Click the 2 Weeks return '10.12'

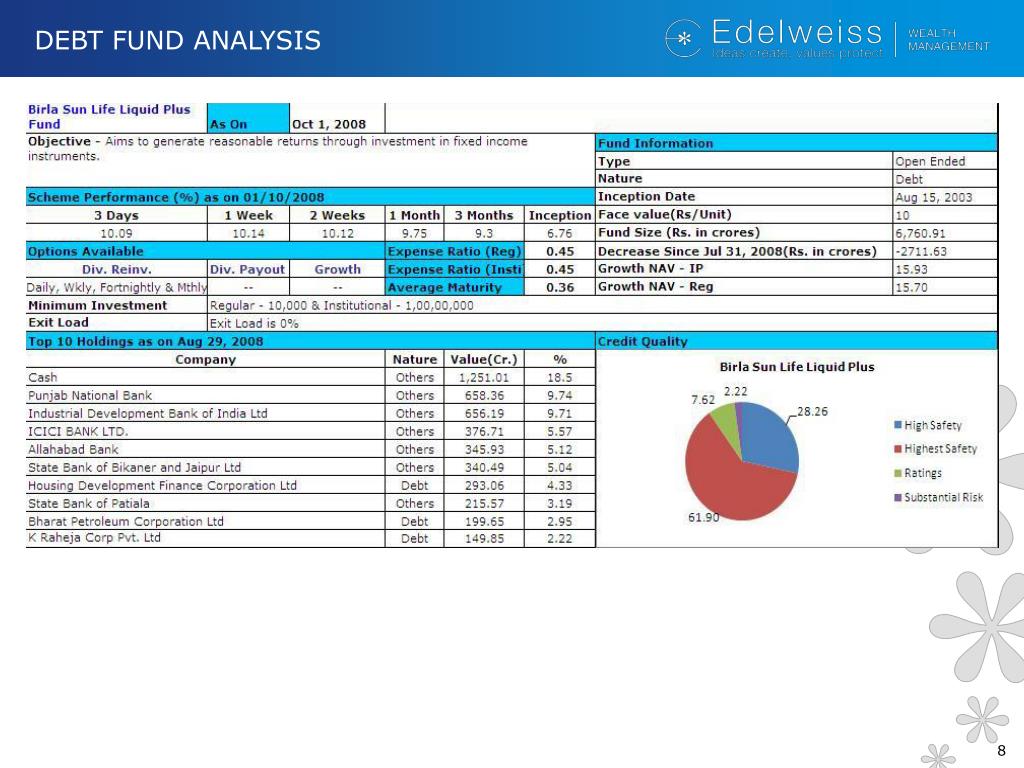(x=338, y=233)
